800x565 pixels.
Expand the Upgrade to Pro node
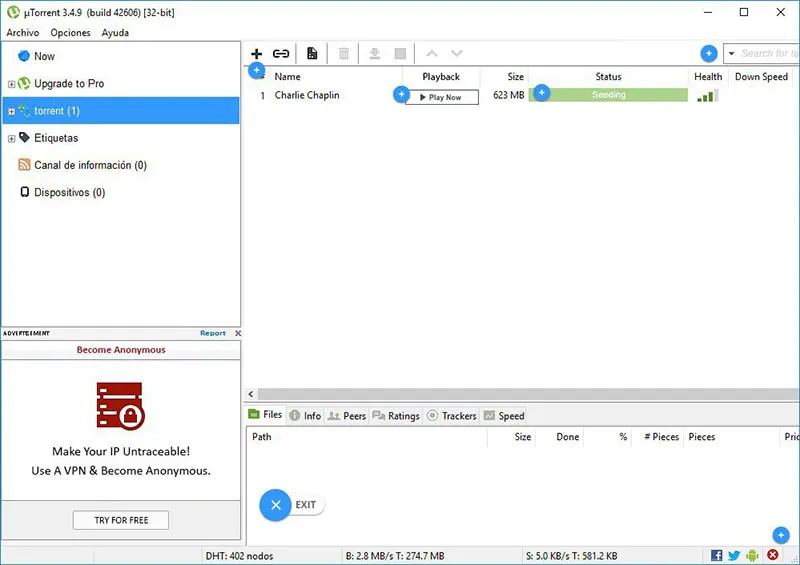point(11,84)
